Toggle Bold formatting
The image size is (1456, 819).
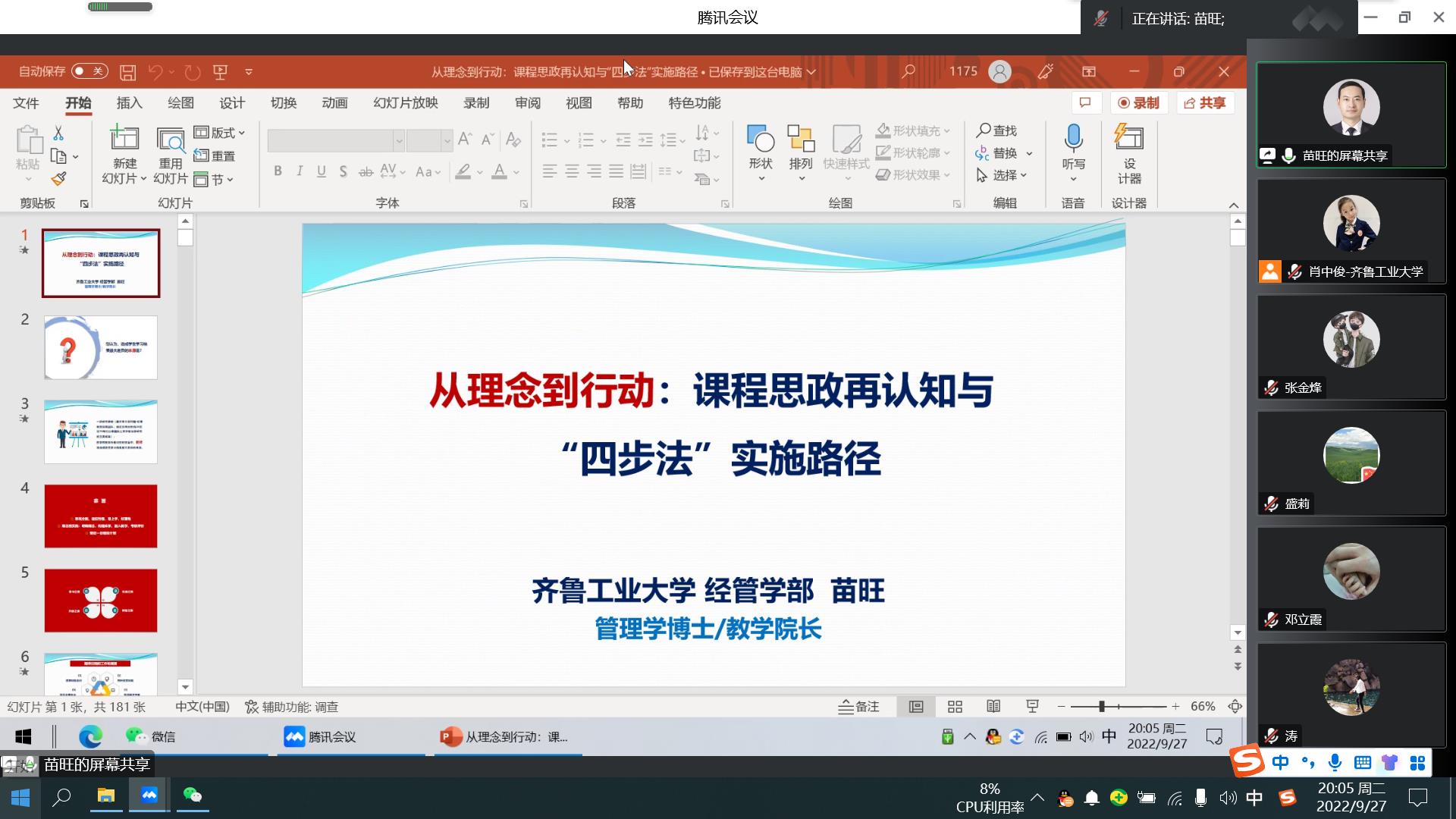278,171
